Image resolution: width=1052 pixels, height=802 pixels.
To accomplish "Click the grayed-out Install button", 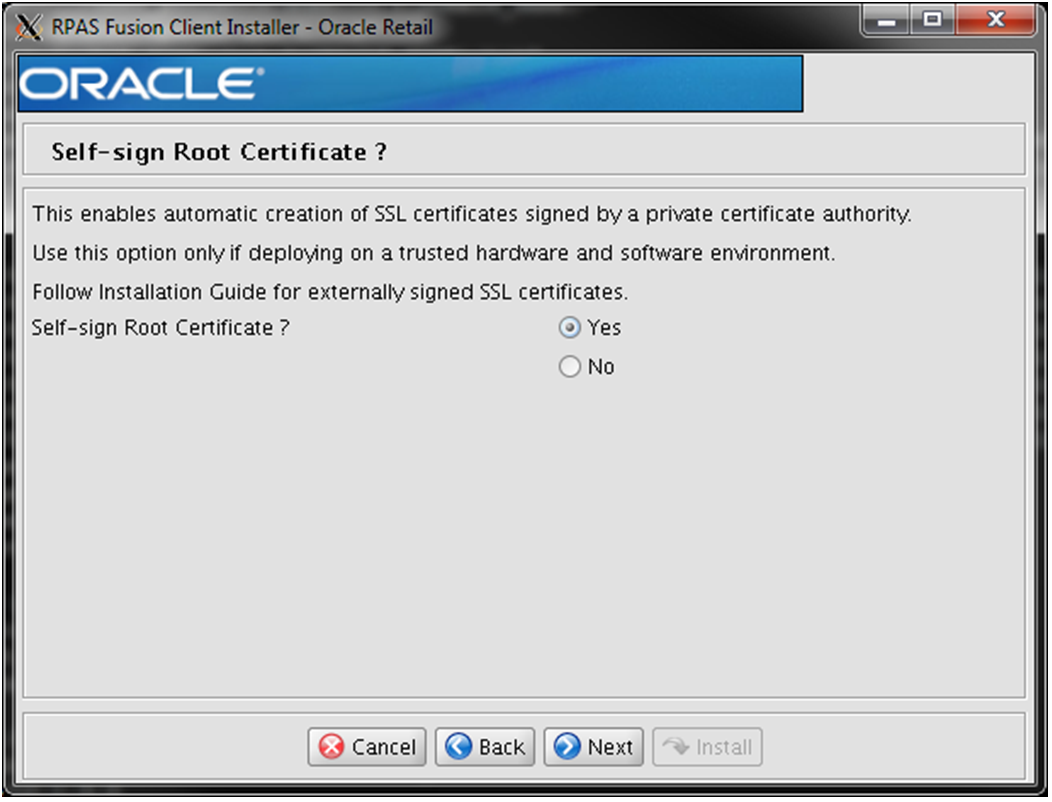I will click(707, 746).
